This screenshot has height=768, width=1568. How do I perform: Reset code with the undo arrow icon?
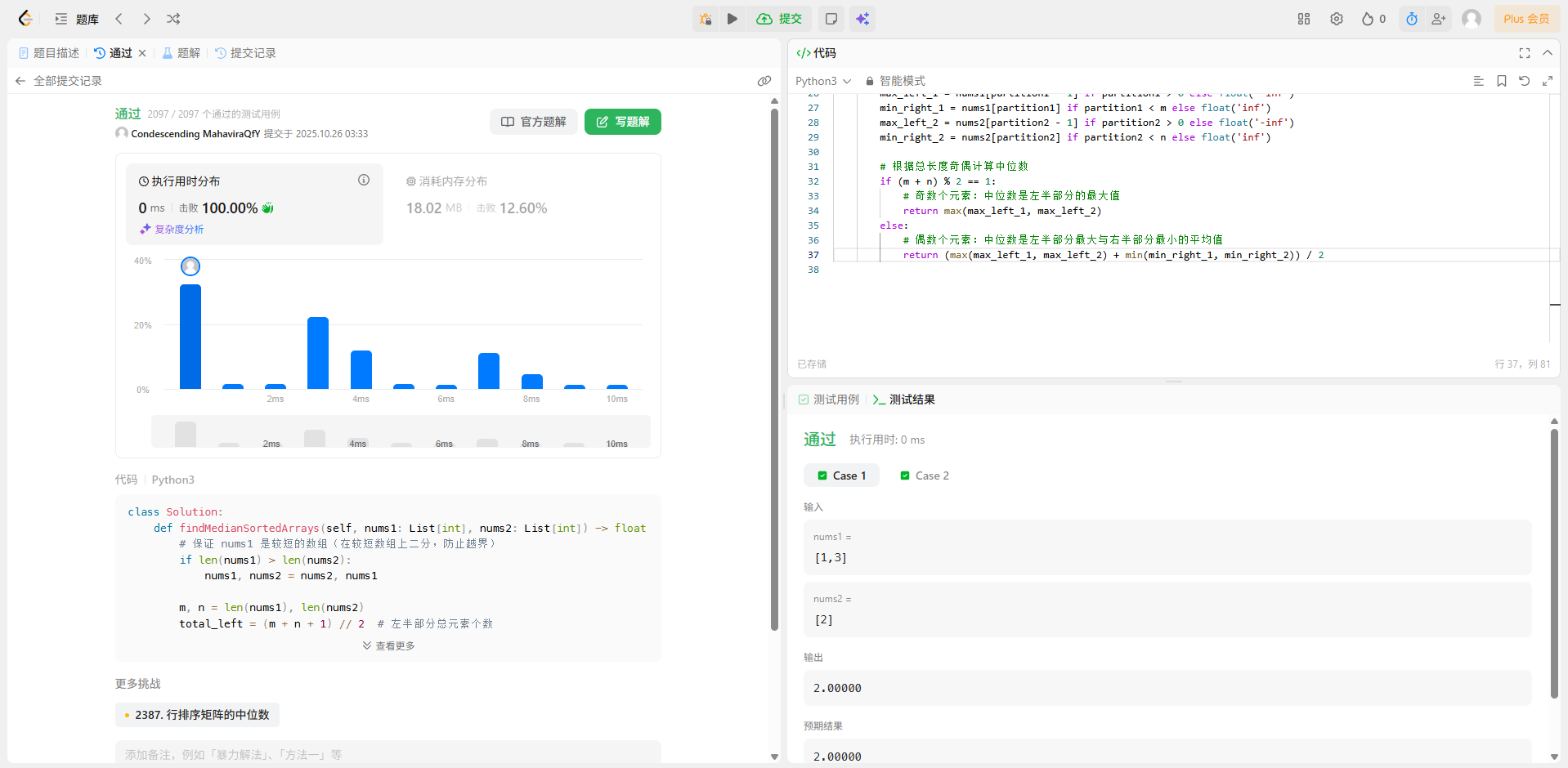pyautogui.click(x=1524, y=81)
